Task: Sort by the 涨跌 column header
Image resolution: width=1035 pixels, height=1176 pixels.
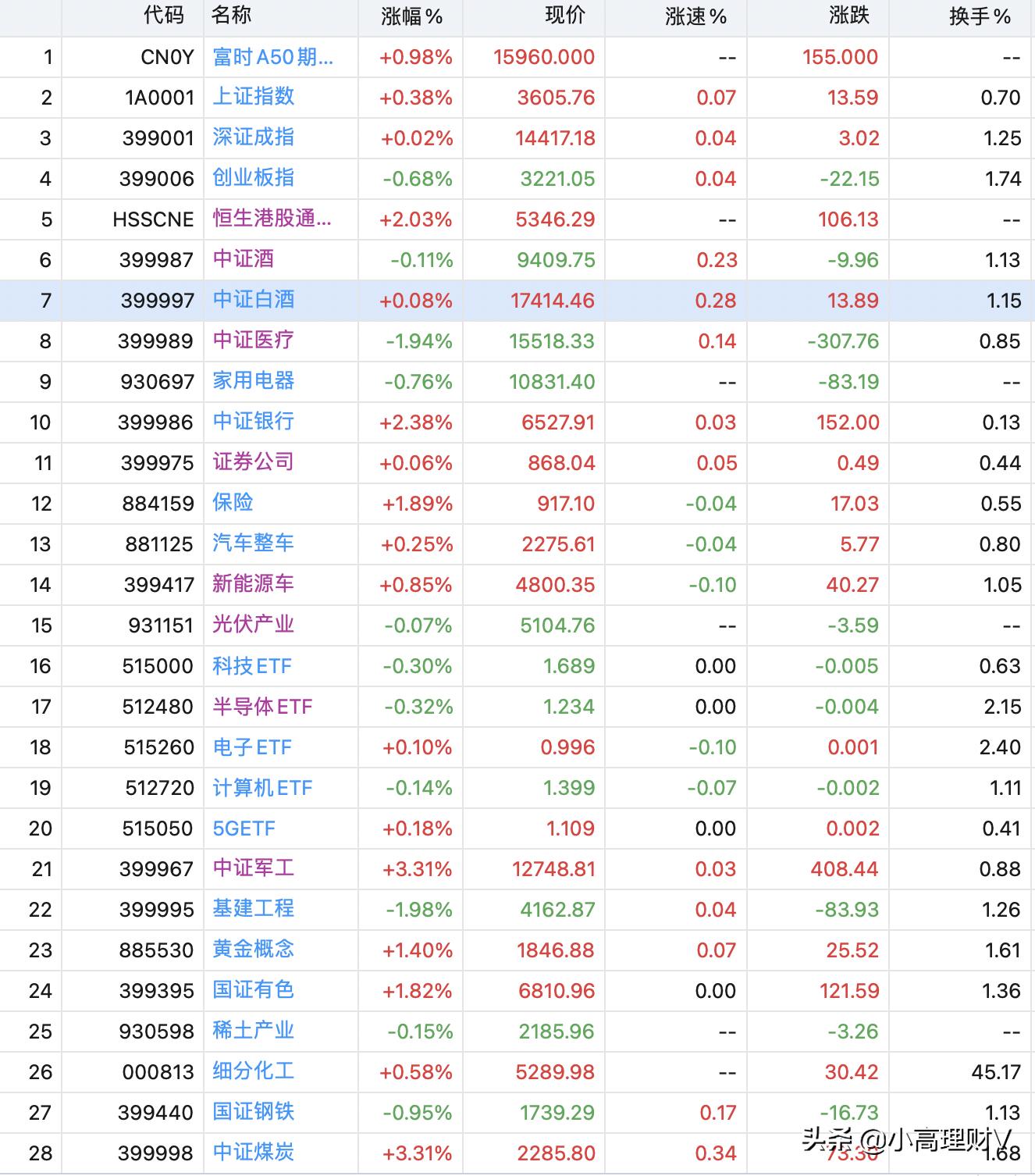Action: 849,16
